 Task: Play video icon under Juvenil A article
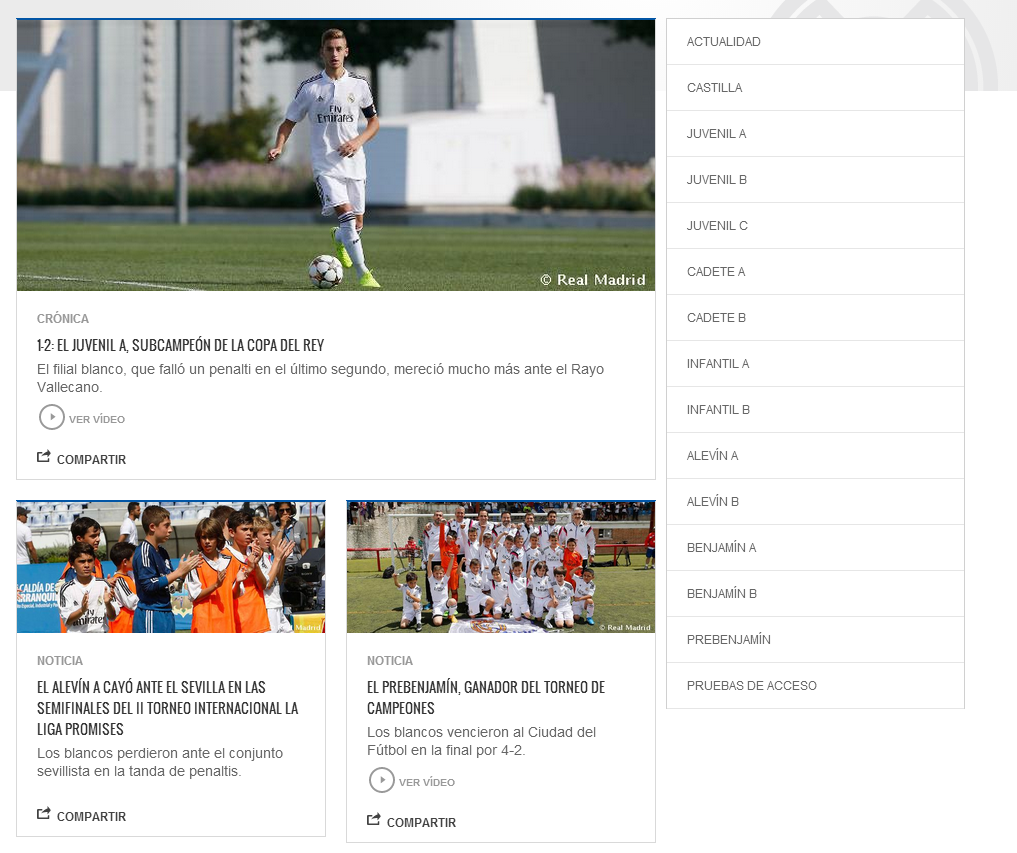coord(52,417)
